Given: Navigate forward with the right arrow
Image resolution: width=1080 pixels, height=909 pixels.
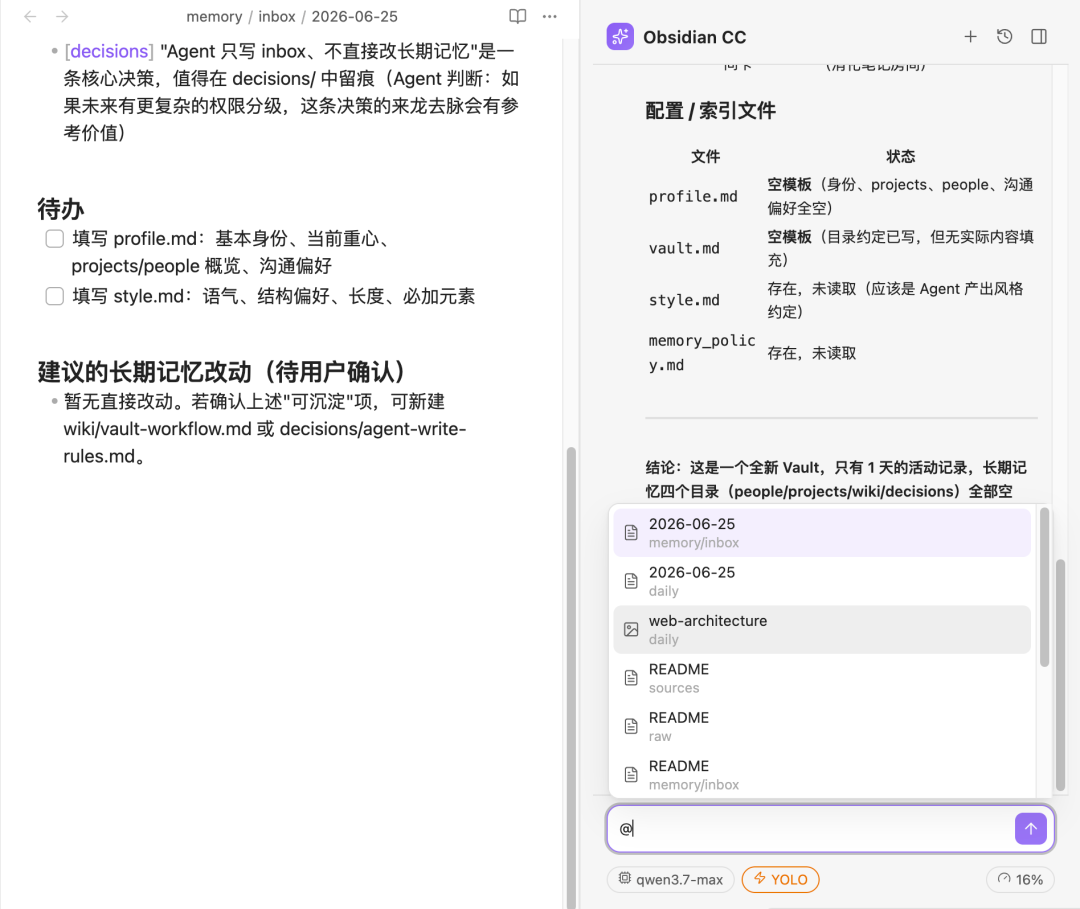Looking at the screenshot, I should pos(62,16).
